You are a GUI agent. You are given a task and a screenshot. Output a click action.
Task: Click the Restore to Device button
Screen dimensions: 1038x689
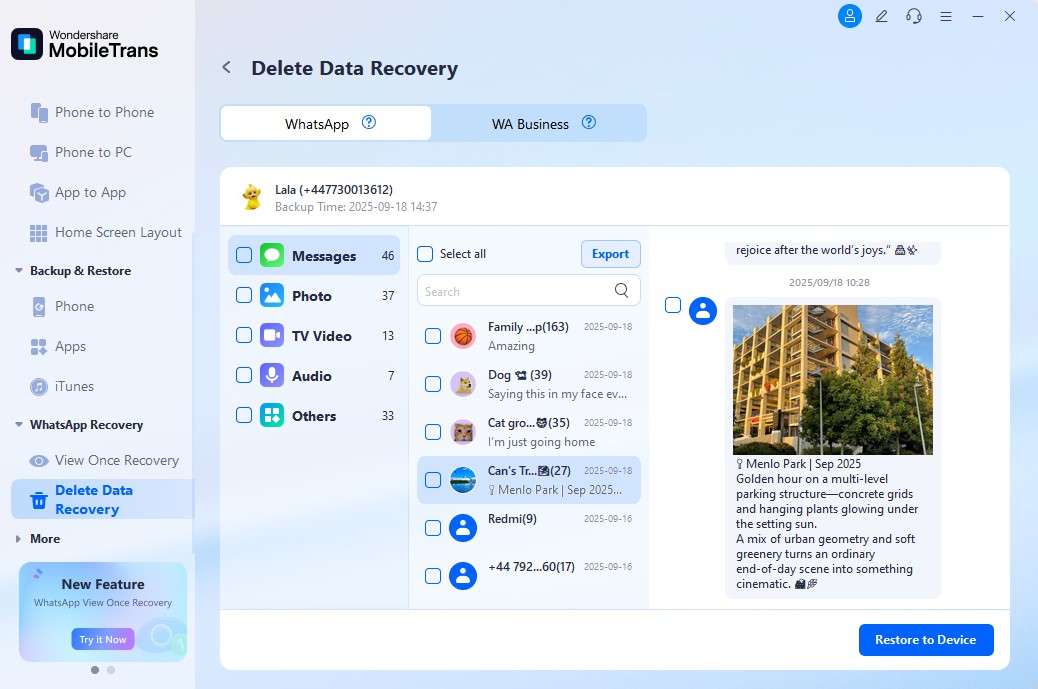coord(925,640)
